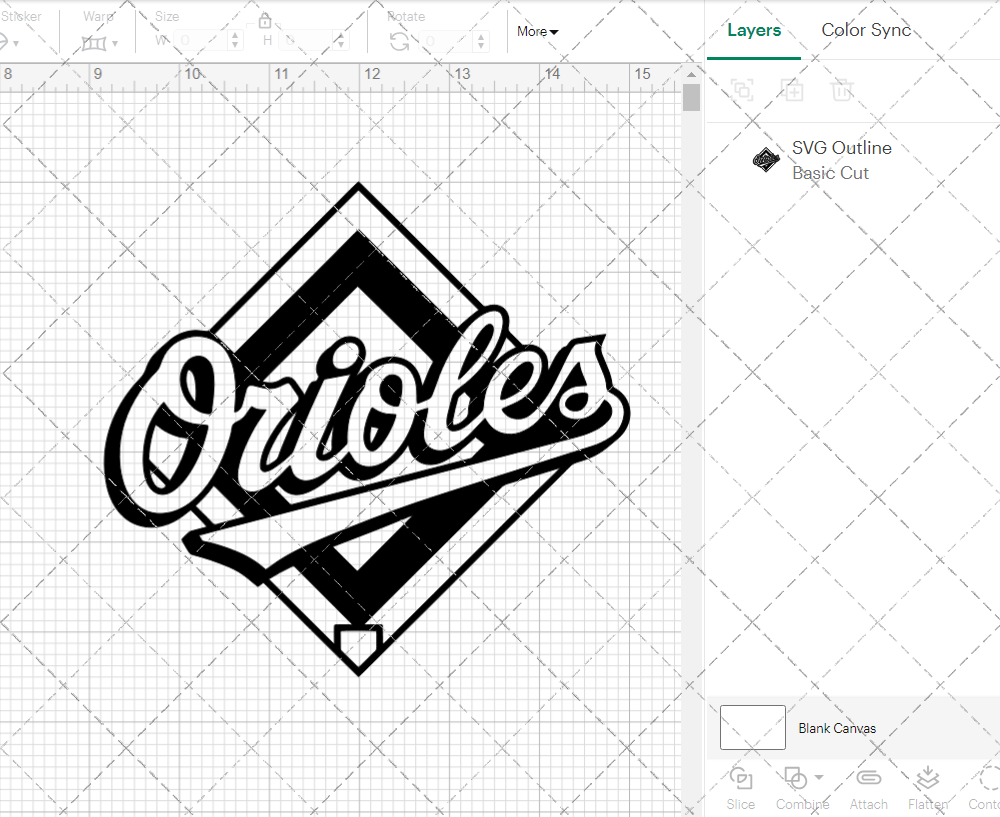The height and width of the screenshot is (817, 1000).
Task: Select the Slice tool
Action: pos(740,788)
